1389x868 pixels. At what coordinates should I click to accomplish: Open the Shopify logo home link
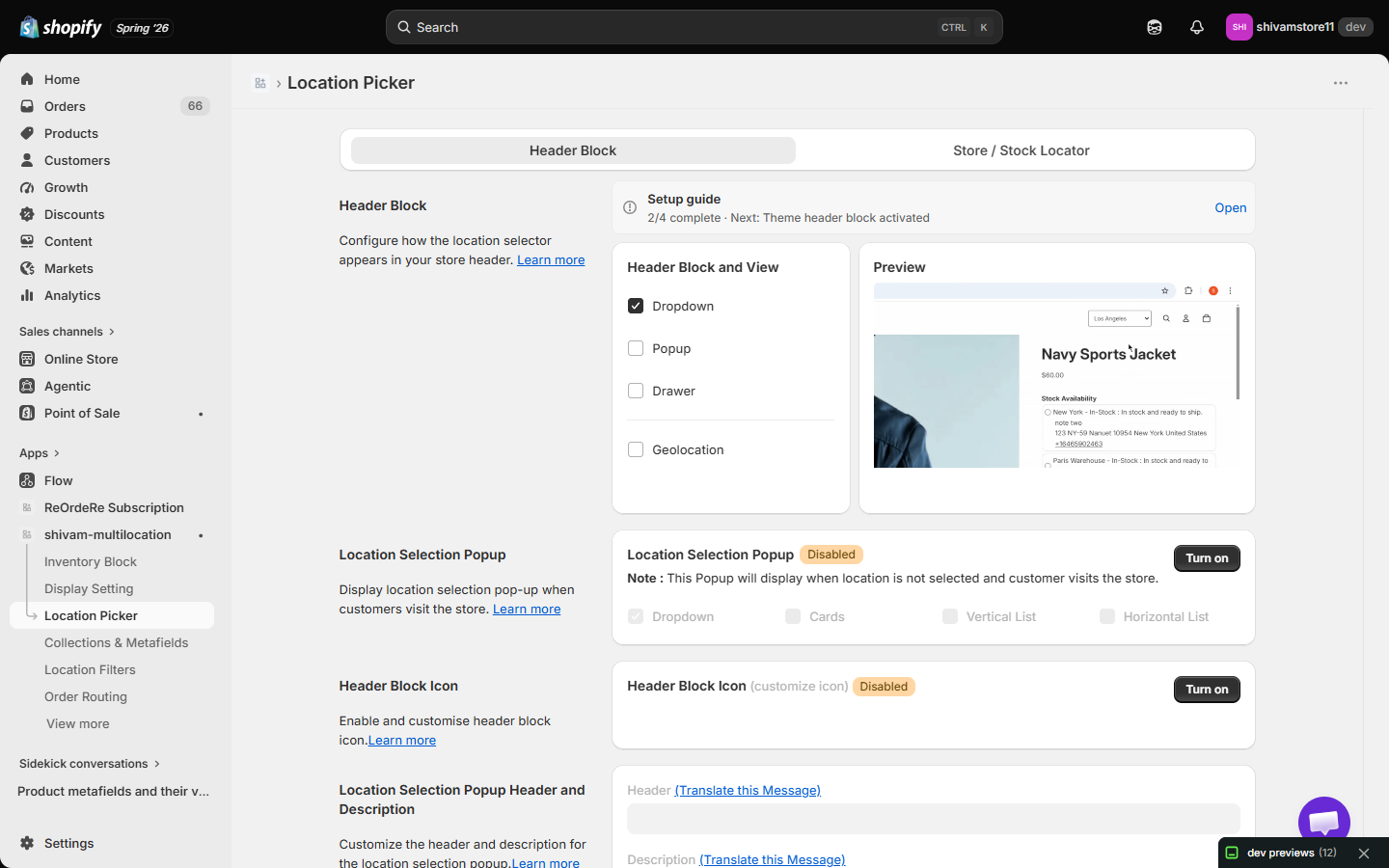[61, 27]
